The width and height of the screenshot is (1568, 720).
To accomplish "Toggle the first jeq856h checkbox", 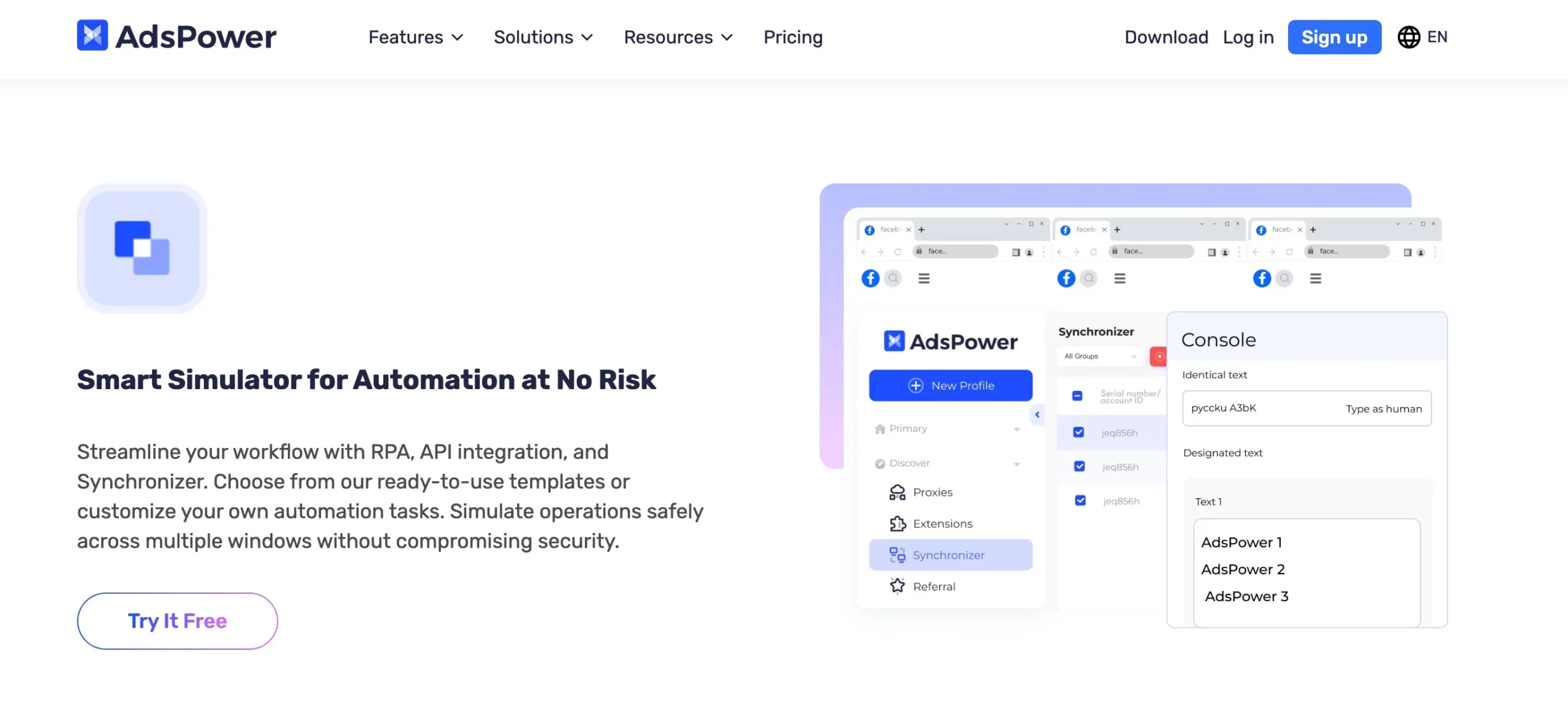I will pyautogui.click(x=1079, y=433).
